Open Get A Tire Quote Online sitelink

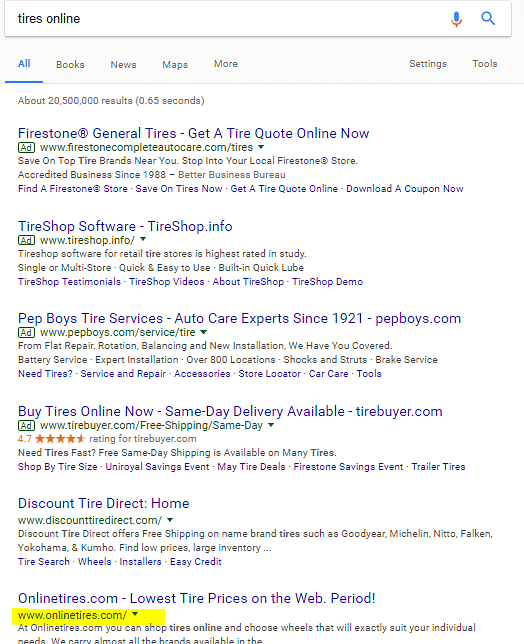[x=284, y=189]
